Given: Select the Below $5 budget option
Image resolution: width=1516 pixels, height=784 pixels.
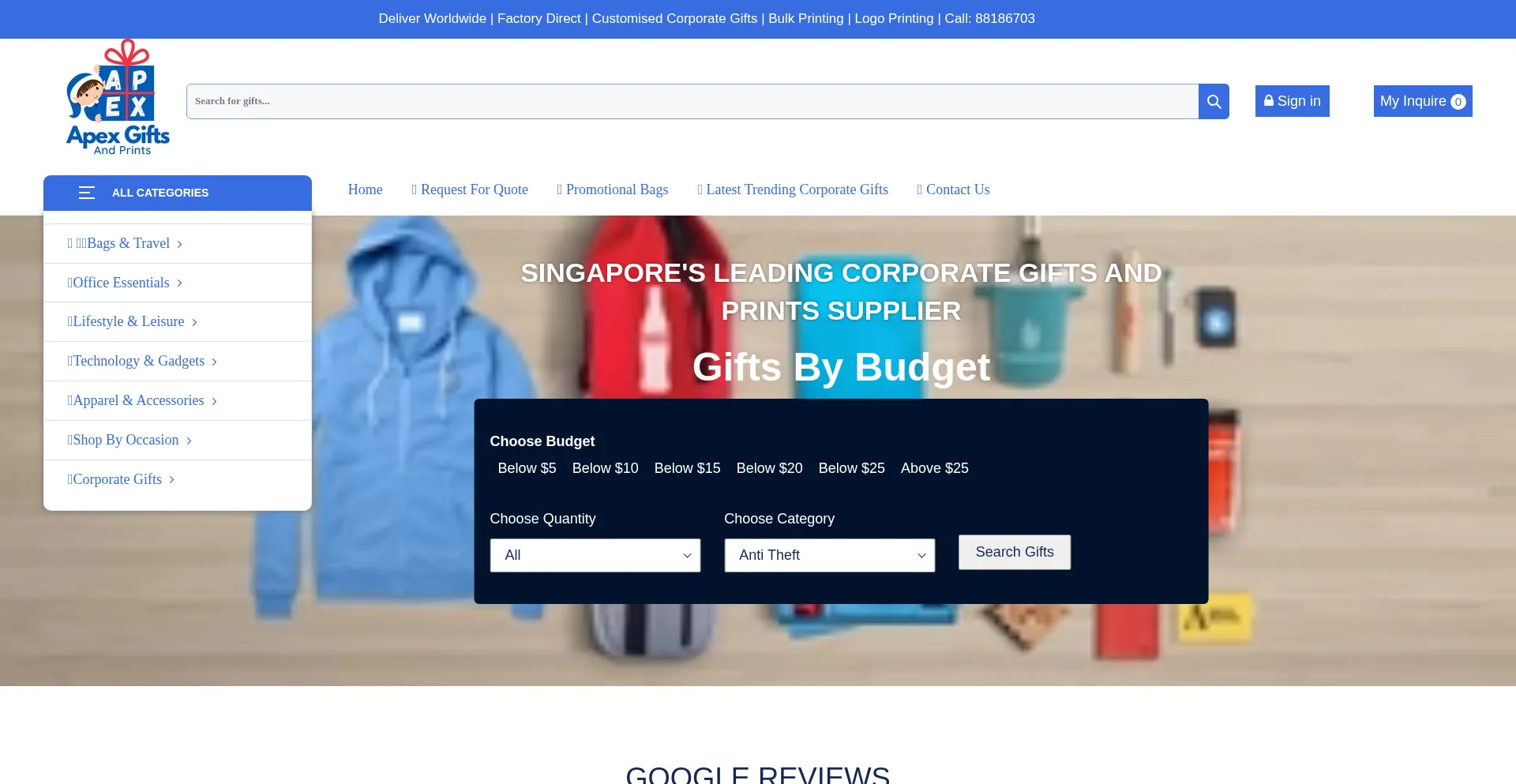Looking at the screenshot, I should (x=527, y=468).
